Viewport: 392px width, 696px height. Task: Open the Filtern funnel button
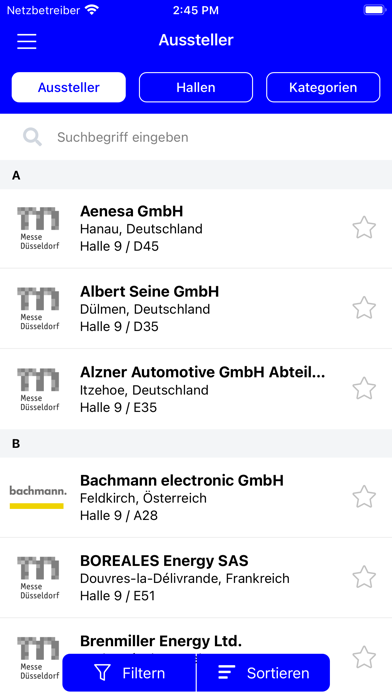click(129, 673)
